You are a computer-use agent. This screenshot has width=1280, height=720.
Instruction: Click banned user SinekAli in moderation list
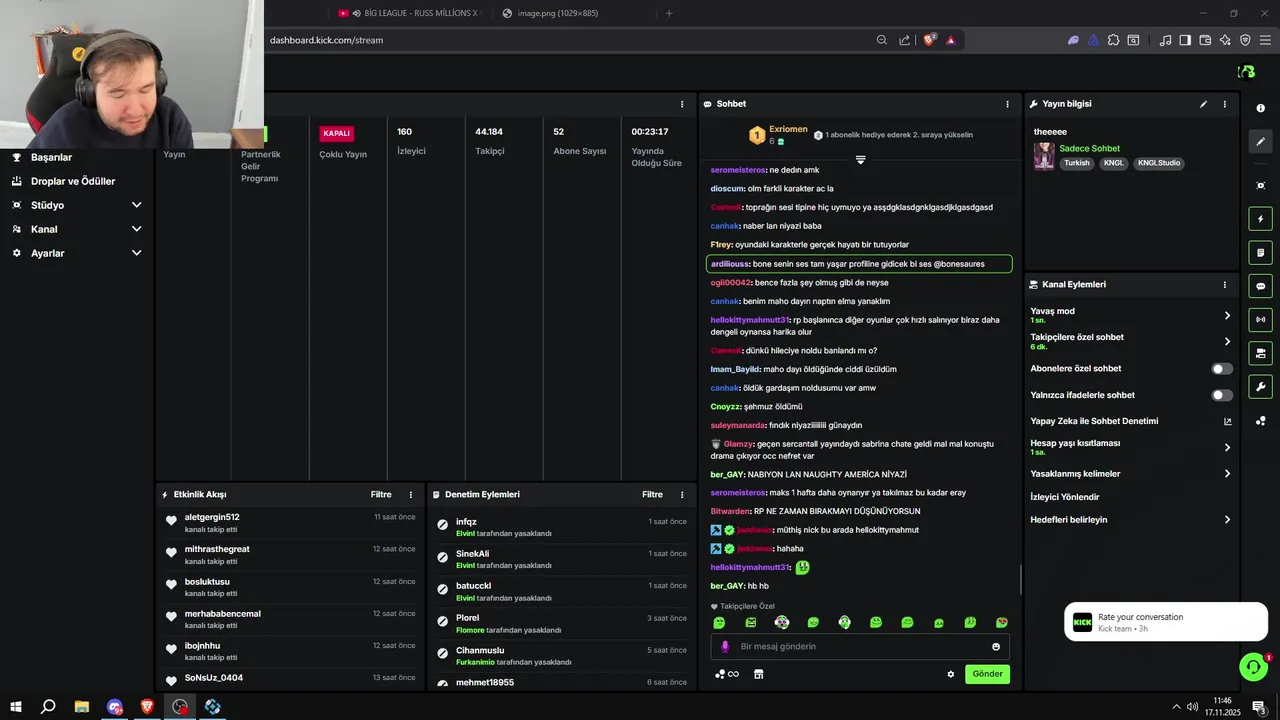pos(473,554)
